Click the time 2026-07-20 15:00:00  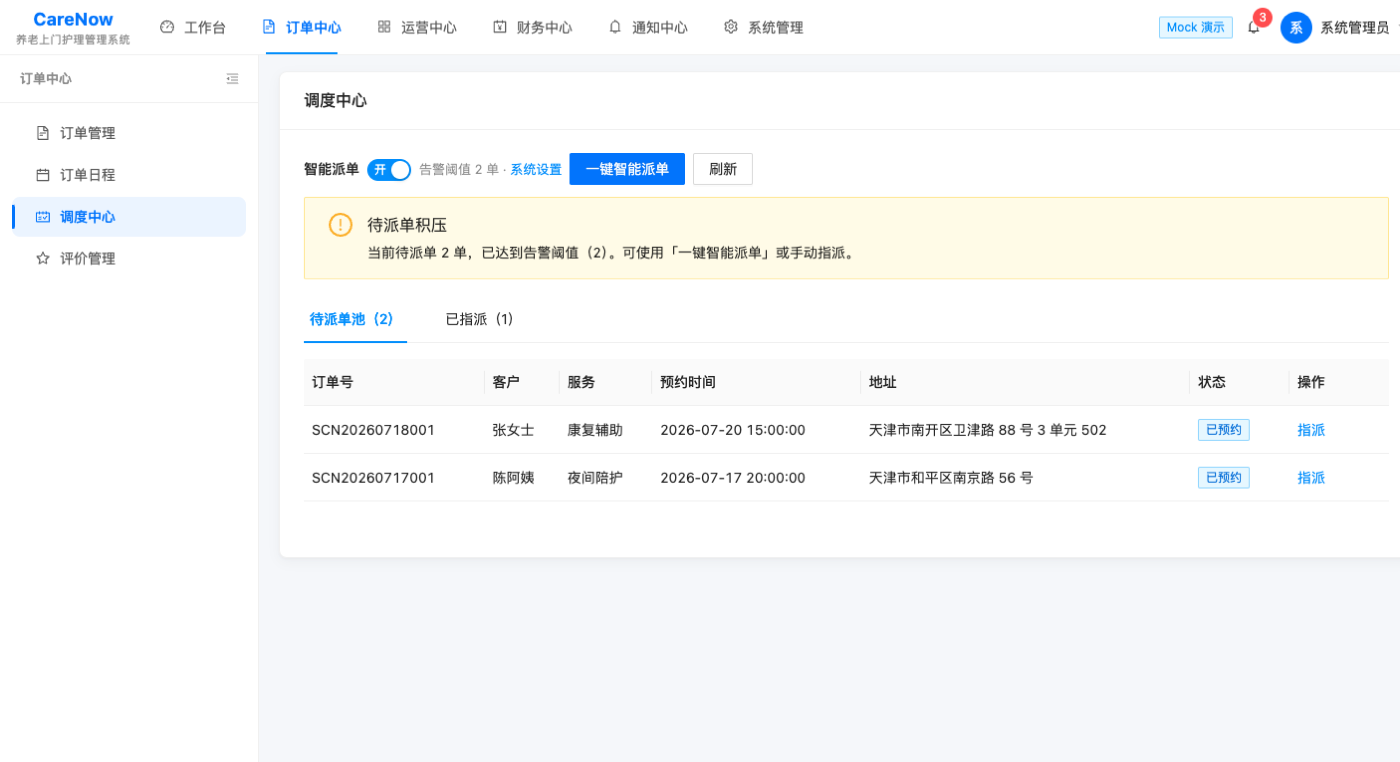(x=733, y=430)
